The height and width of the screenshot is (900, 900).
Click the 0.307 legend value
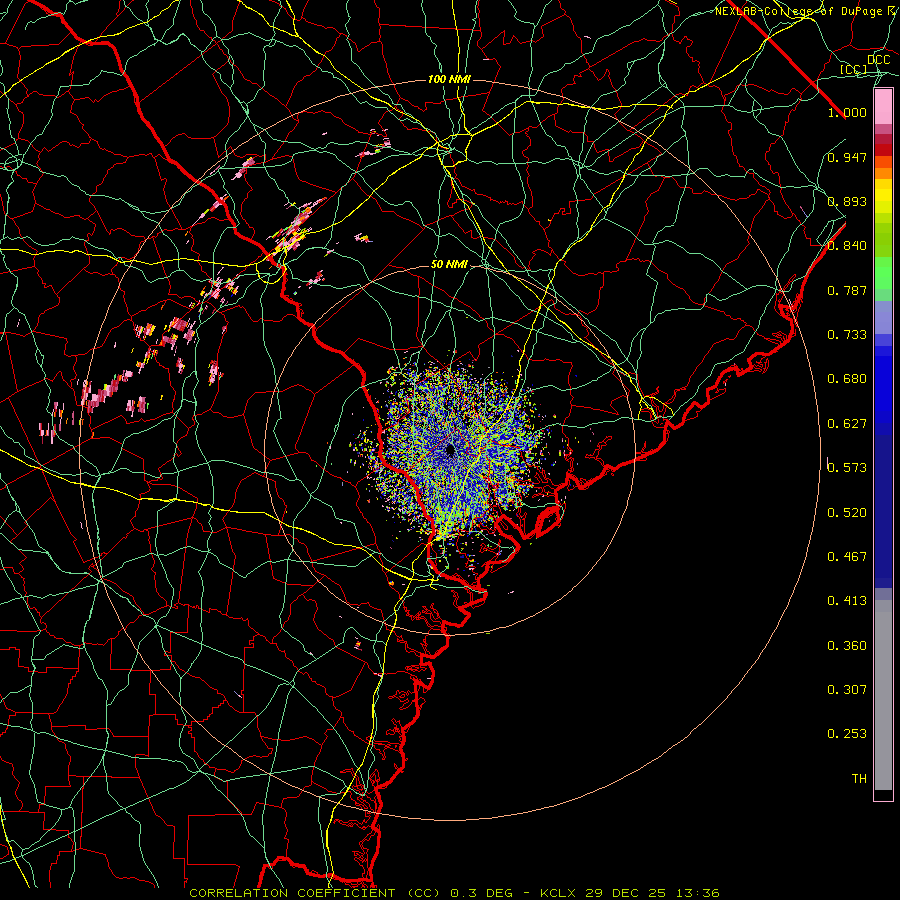[847, 690]
